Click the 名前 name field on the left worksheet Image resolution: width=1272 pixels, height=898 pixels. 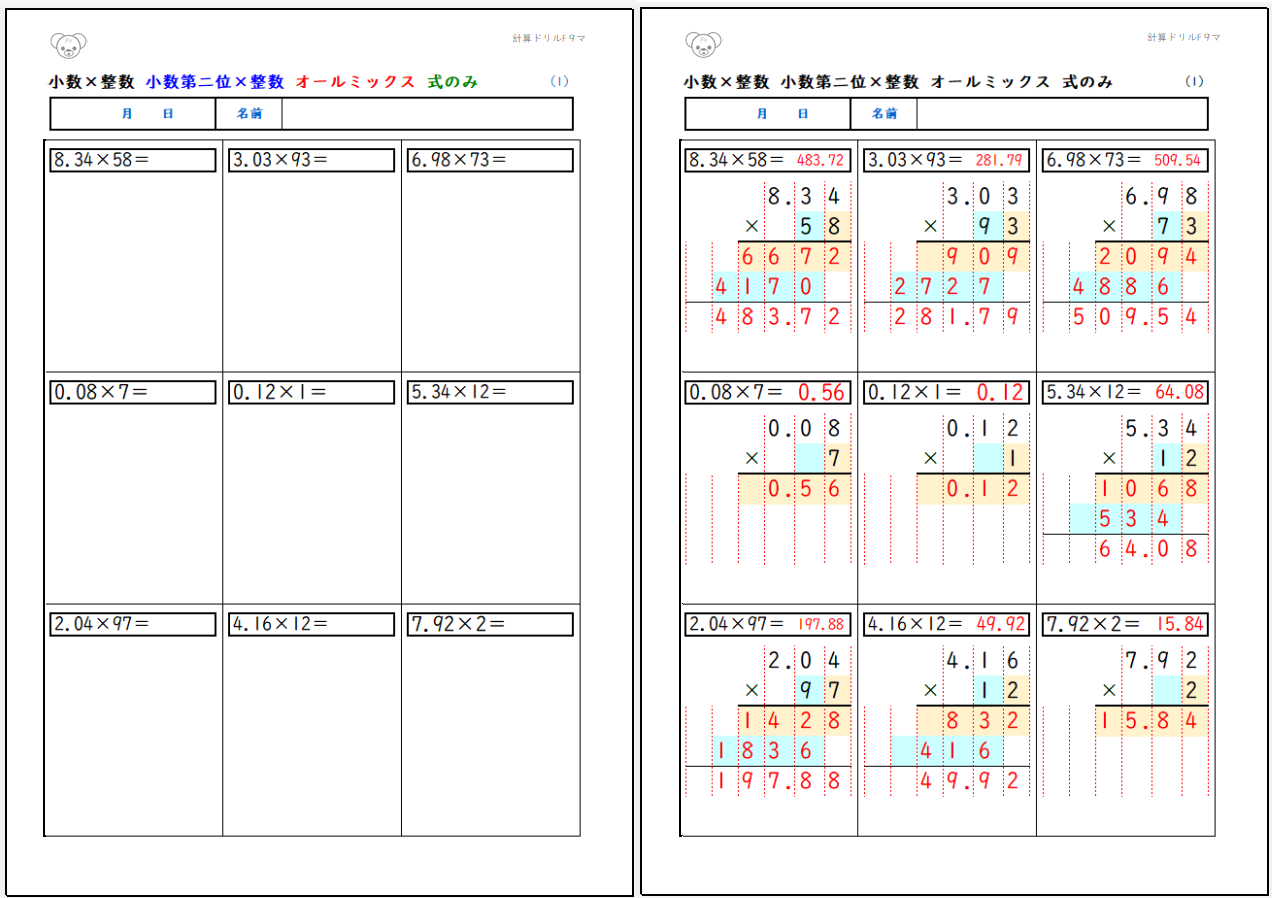click(x=427, y=114)
